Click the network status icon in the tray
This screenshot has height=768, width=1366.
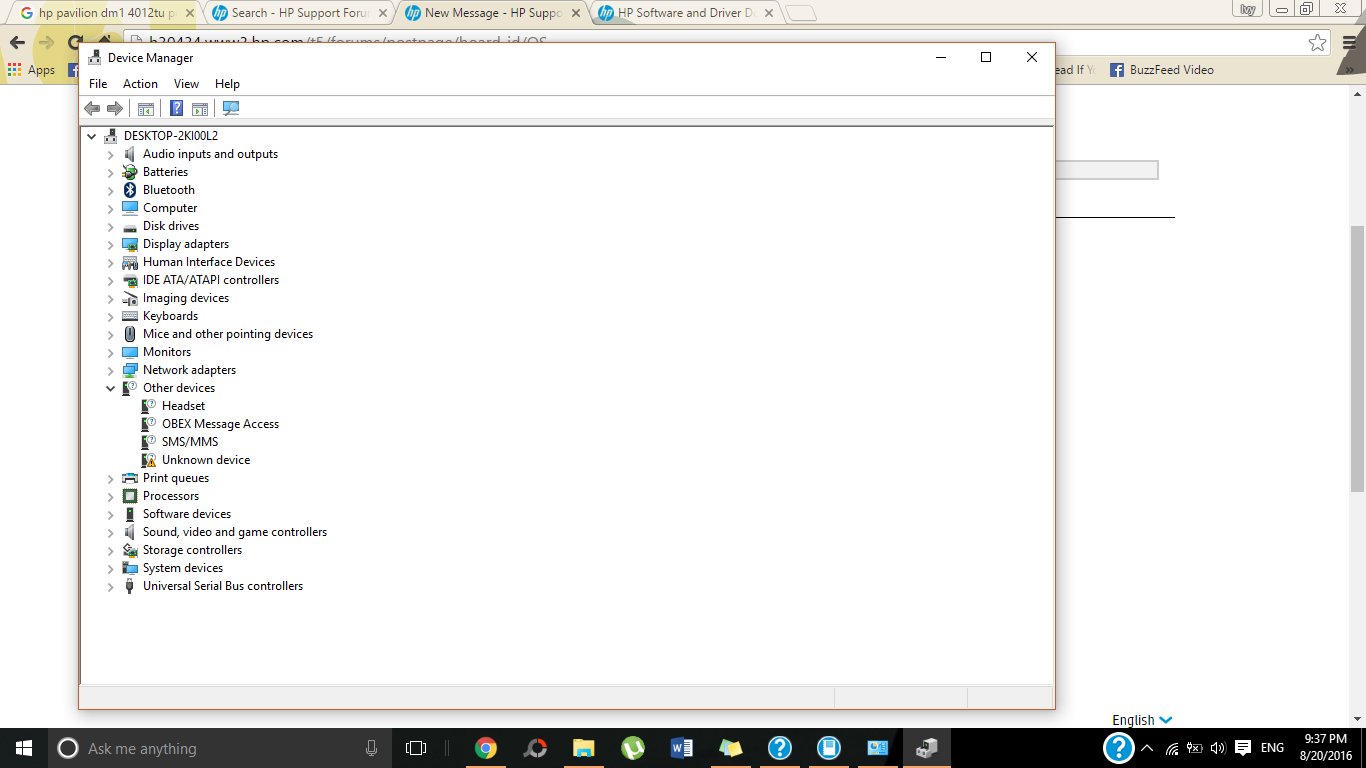(x=1170, y=747)
